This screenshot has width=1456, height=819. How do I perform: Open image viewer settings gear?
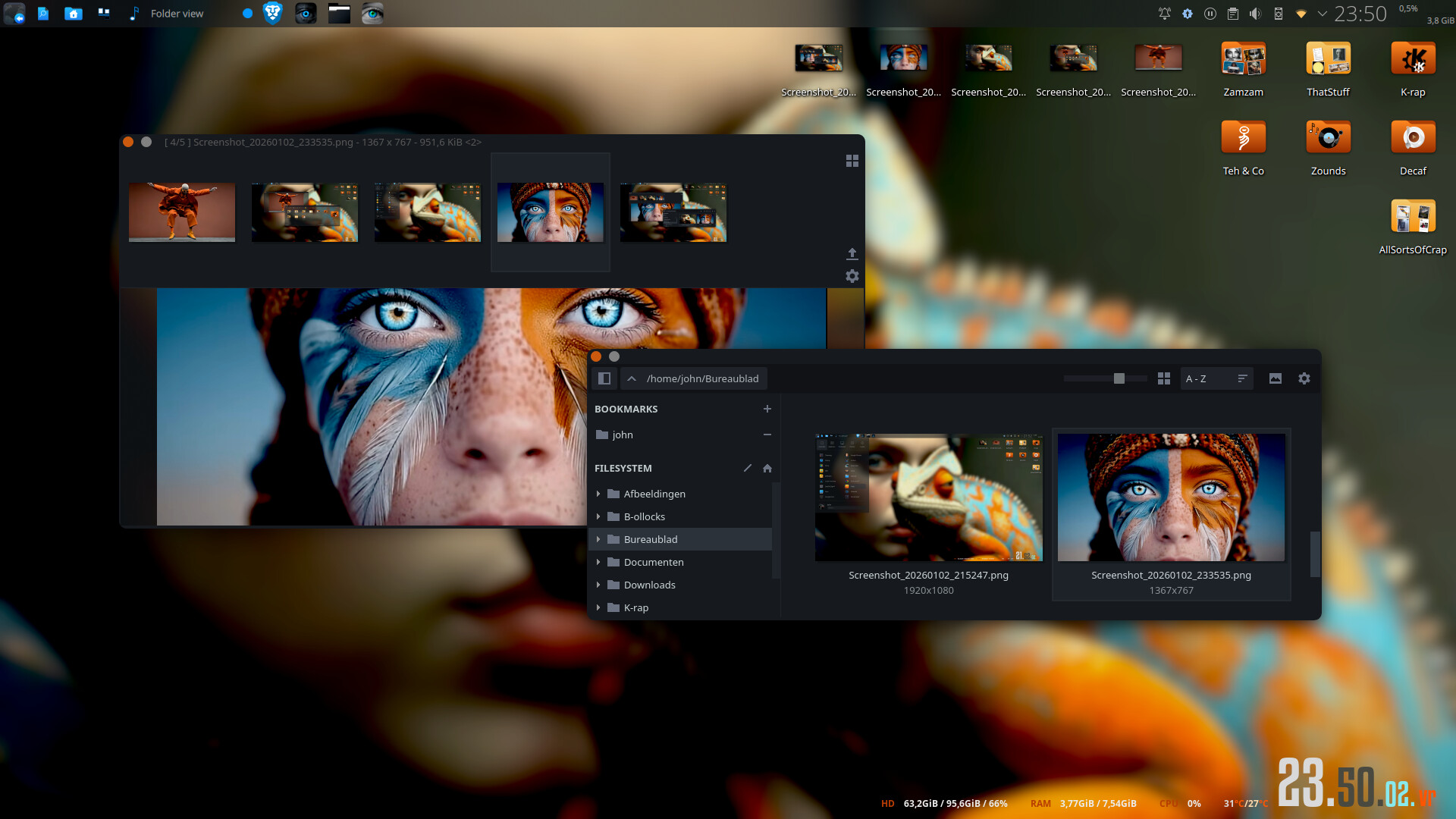coord(852,276)
